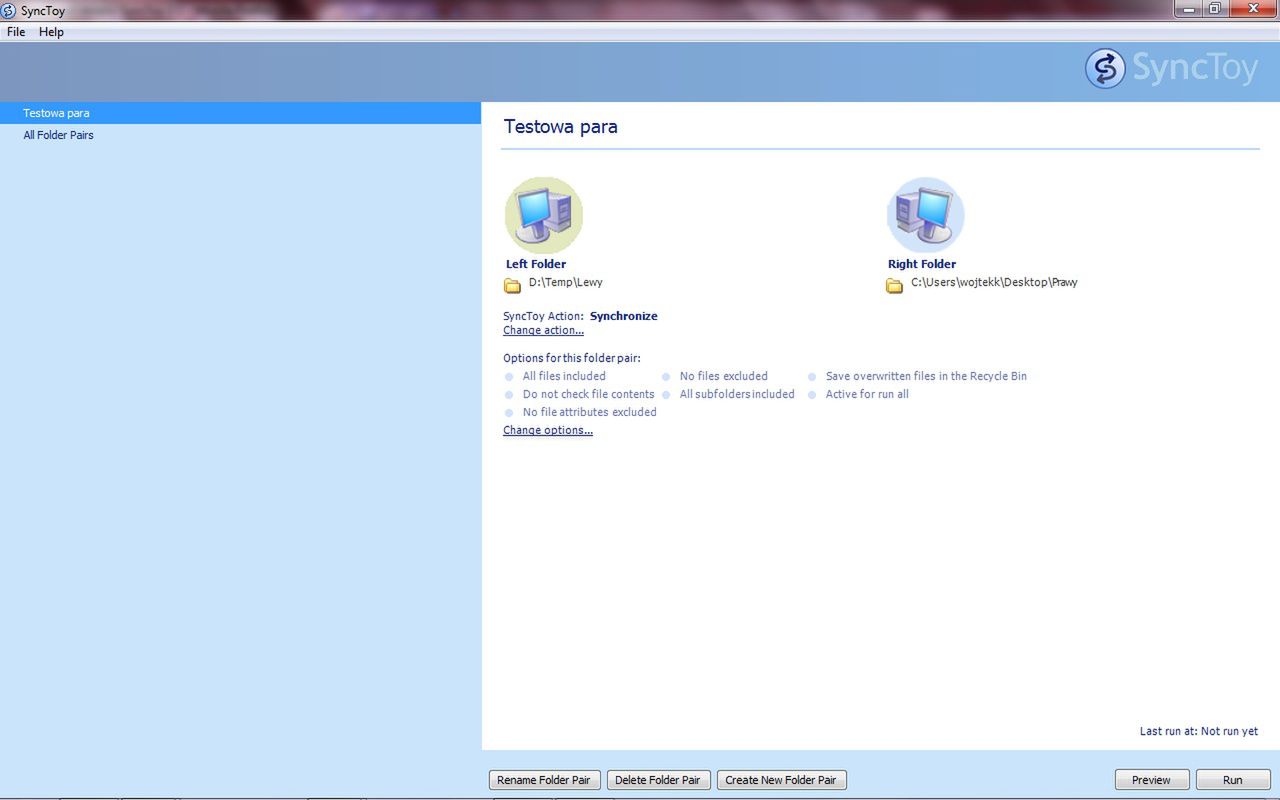The image size is (1280, 800).
Task: Click the folder icon beside D:\Temp\Lewy
Action: click(513, 285)
